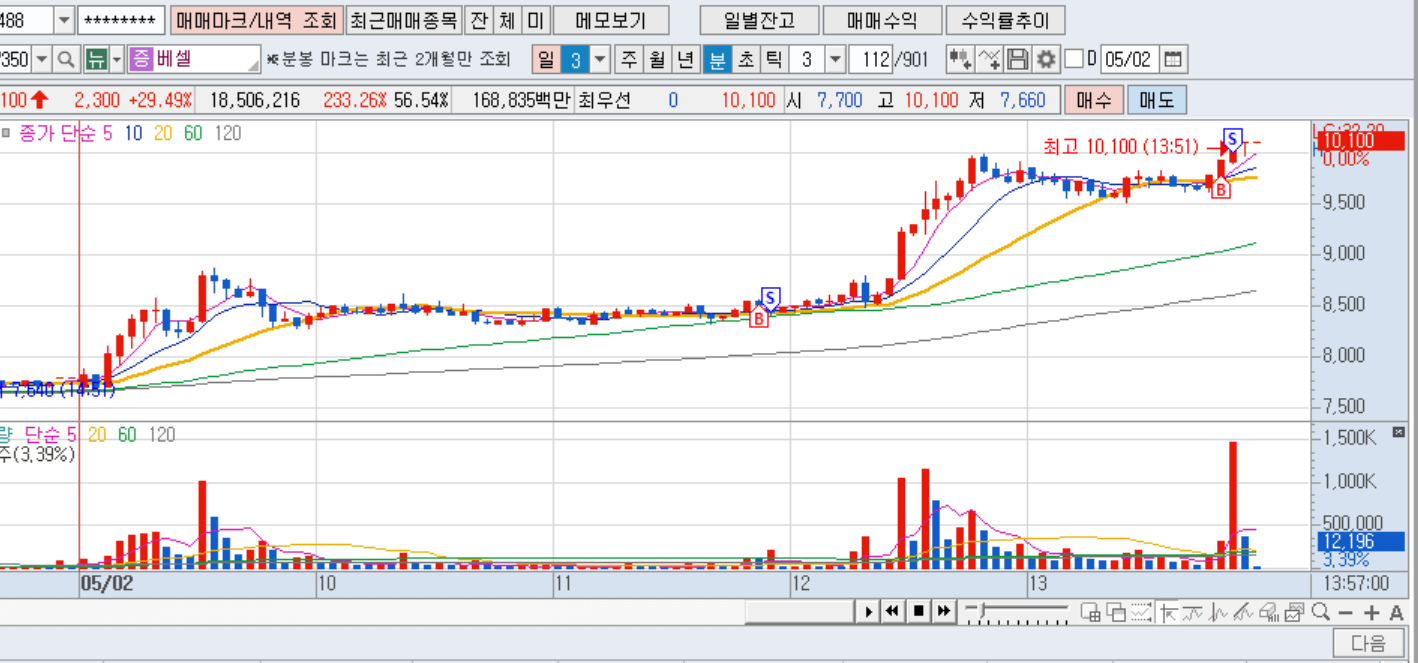Select the 틱 tick period toggle
This screenshot has width=1418, height=663.
click(773, 60)
